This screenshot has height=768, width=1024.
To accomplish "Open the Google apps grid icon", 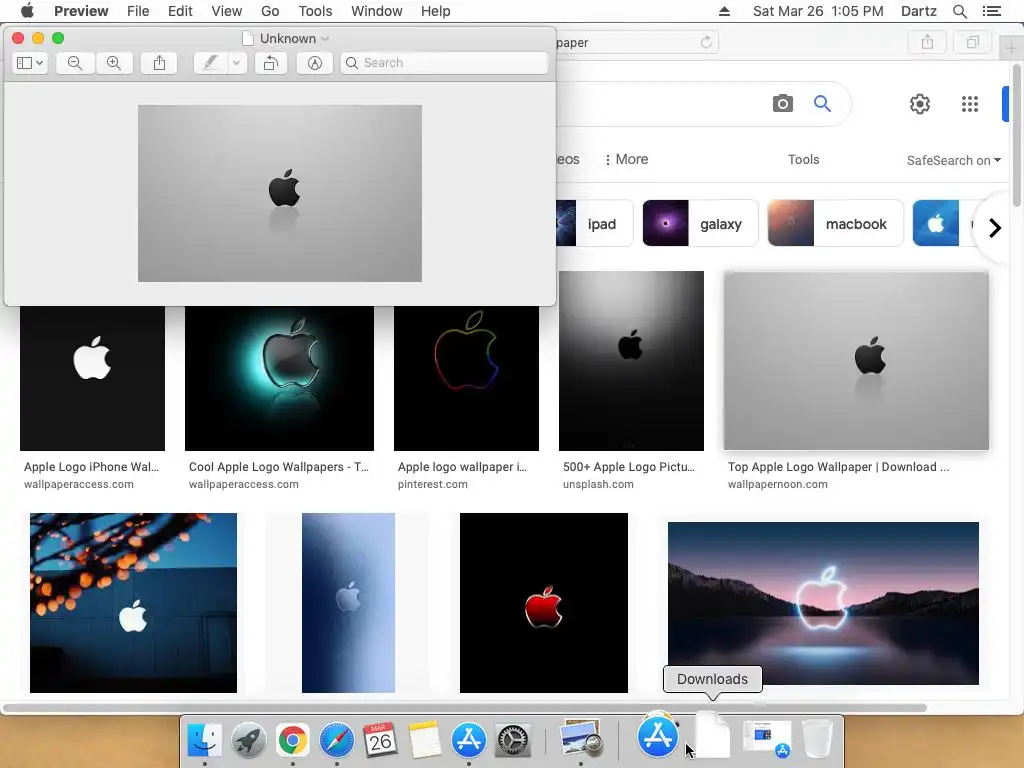I will pos(970,104).
